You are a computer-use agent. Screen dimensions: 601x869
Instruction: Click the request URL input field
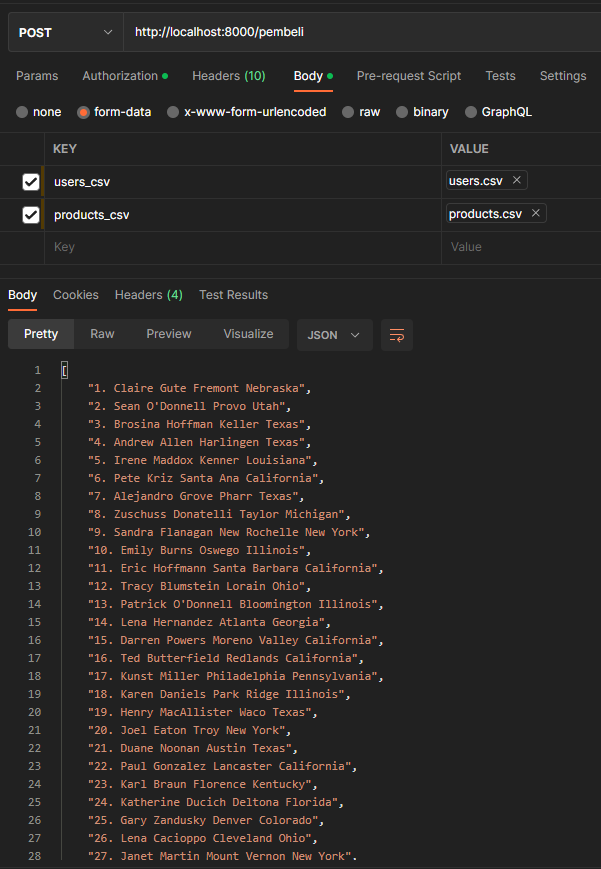(x=300, y=31)
